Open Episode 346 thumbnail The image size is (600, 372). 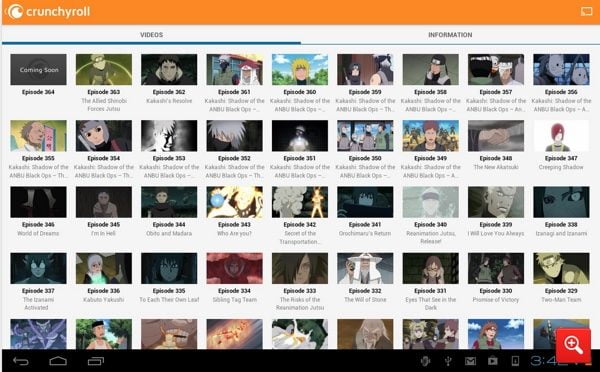click(x=38, y=202)
